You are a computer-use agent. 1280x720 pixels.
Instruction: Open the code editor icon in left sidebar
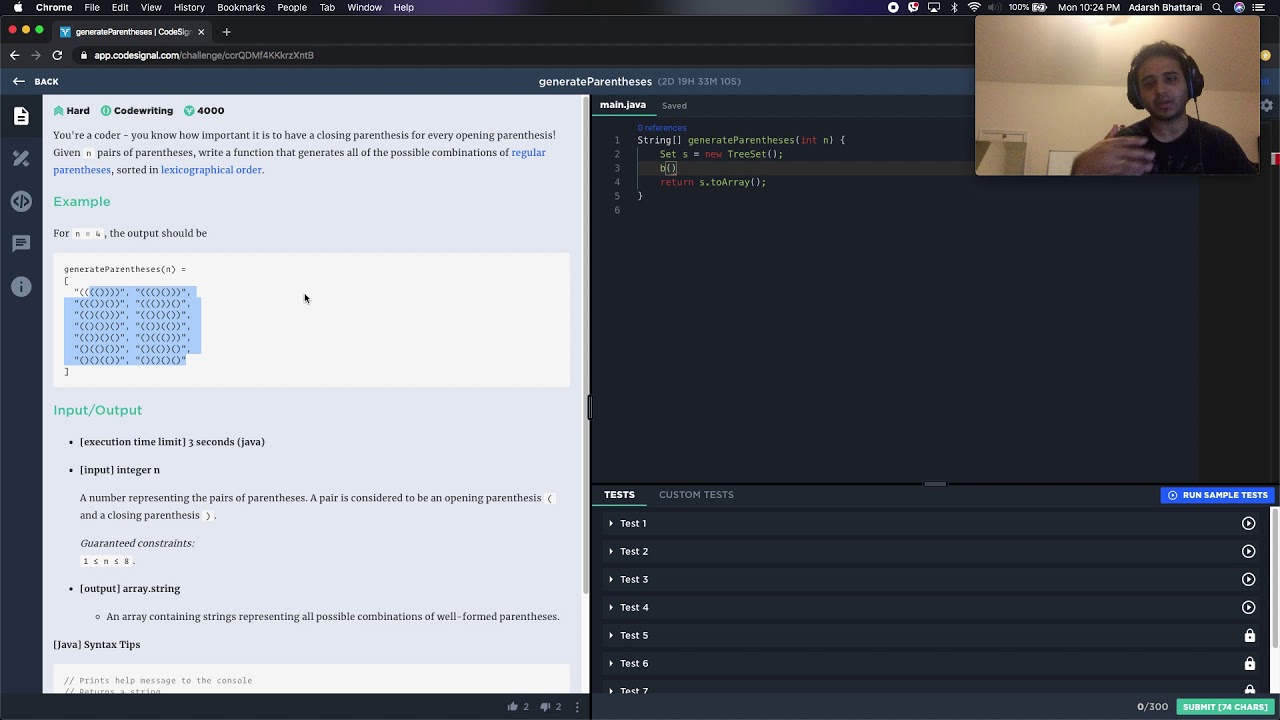[x=21, y=201]
